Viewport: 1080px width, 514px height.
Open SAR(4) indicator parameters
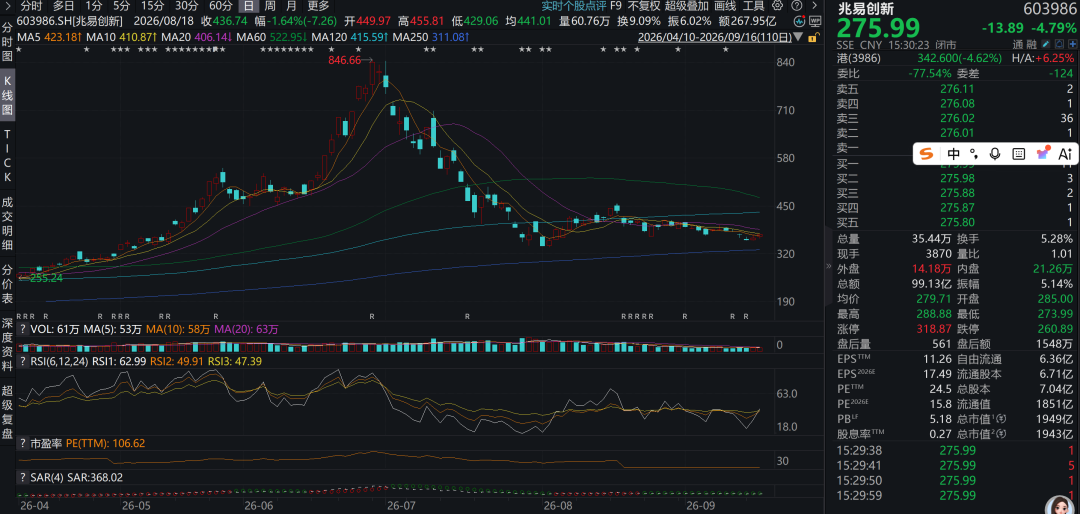pyautogui.click(x=47, y=476)
